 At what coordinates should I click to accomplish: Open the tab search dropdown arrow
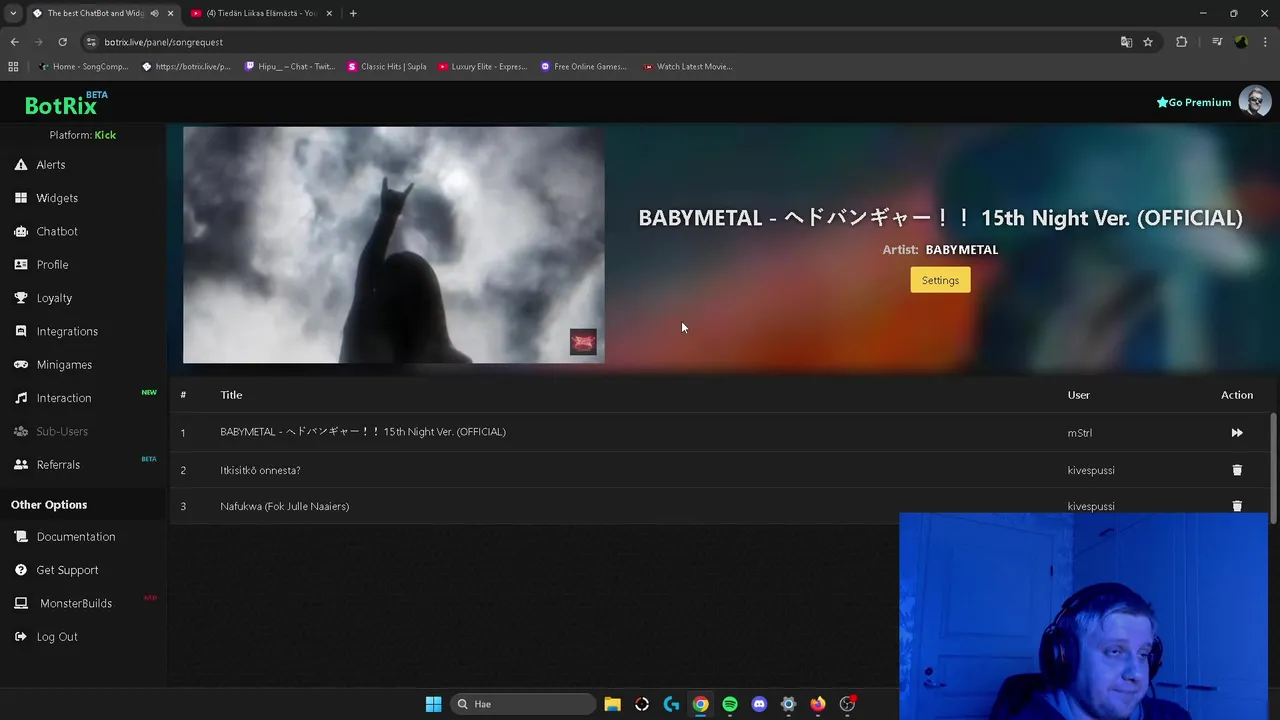tap(12, 13)
